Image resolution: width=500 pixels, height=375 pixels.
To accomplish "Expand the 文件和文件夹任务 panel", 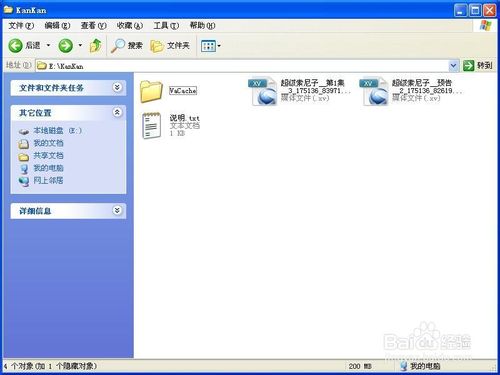I will [117, 88].
